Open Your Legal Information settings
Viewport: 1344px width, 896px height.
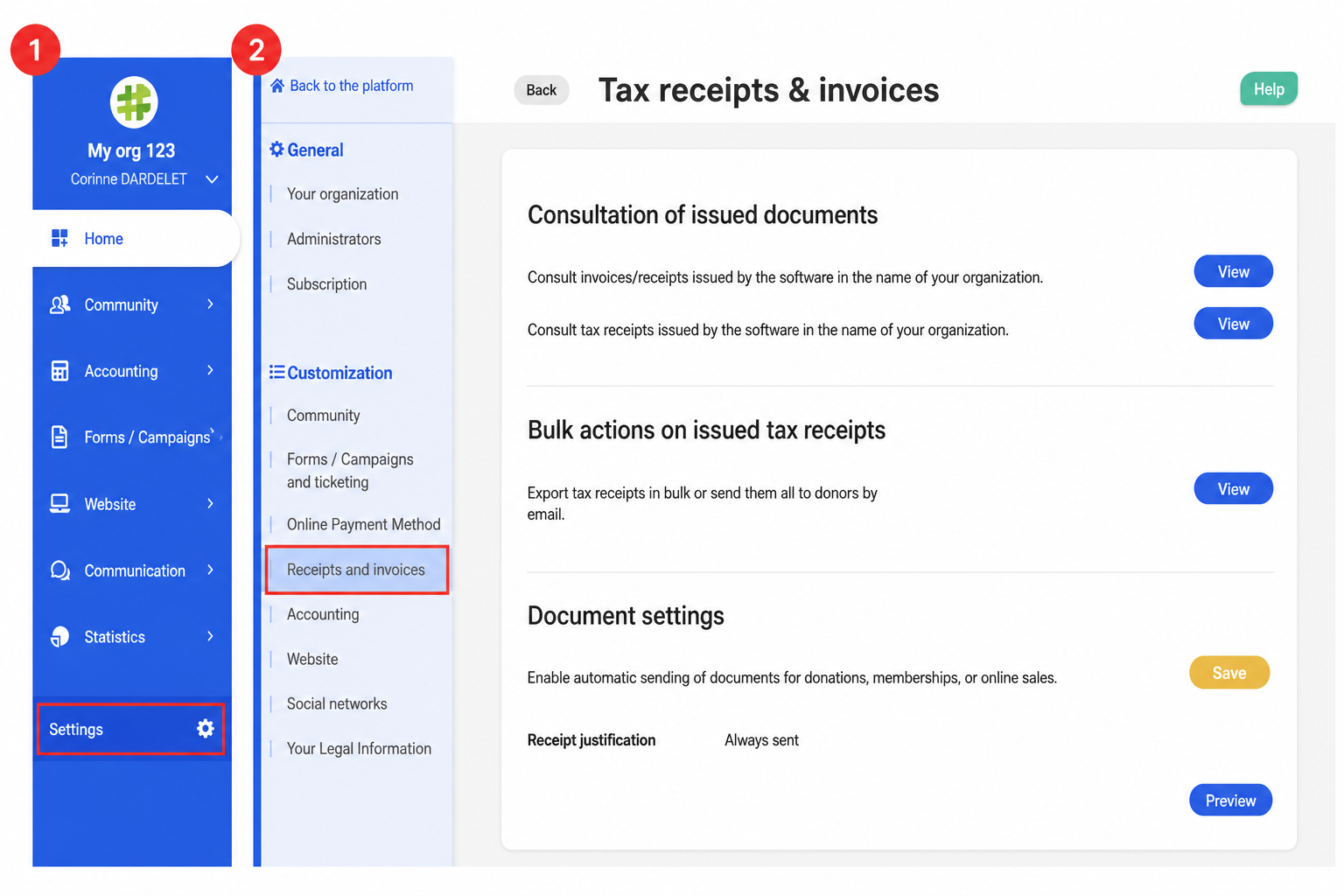click(x=359, y=748)
